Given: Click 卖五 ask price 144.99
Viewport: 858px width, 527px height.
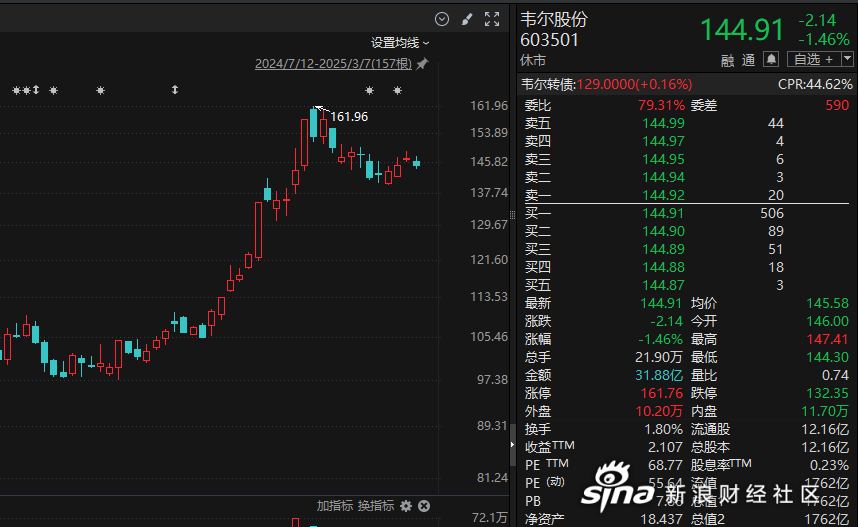Looking at the screenshot, I should [663, 123].
